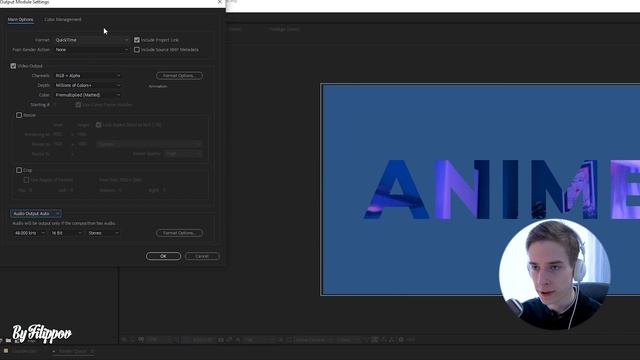Open the Audio Output Auto dropdown
Screen dimensions: 640x360
36,213
